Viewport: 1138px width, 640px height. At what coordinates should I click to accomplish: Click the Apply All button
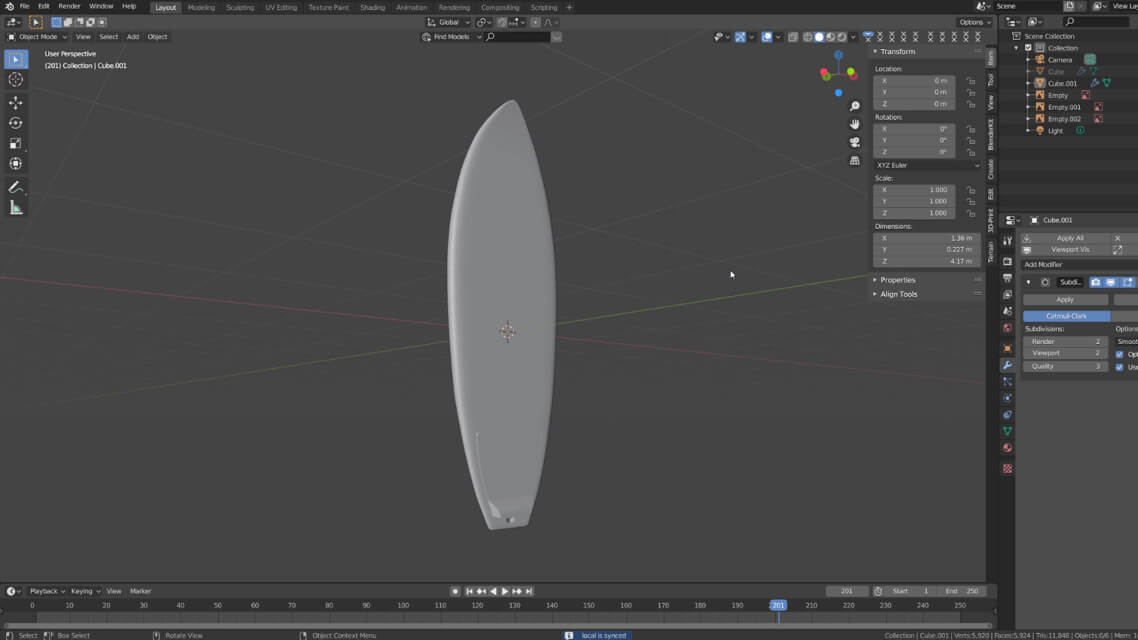click(x=1070, y=238)
